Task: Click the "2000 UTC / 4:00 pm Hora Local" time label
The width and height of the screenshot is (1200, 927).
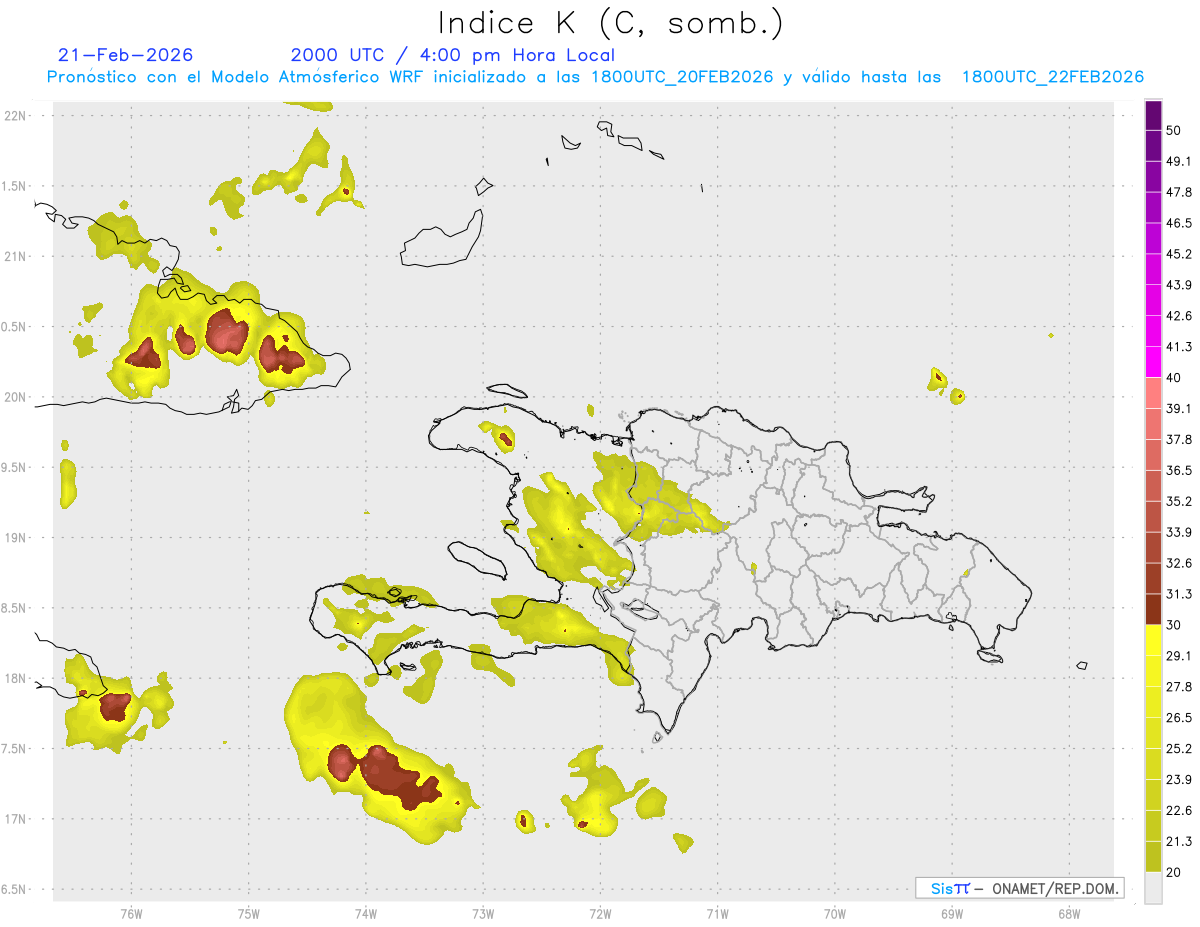Action: pyautogui.click(x=453, y=55)
